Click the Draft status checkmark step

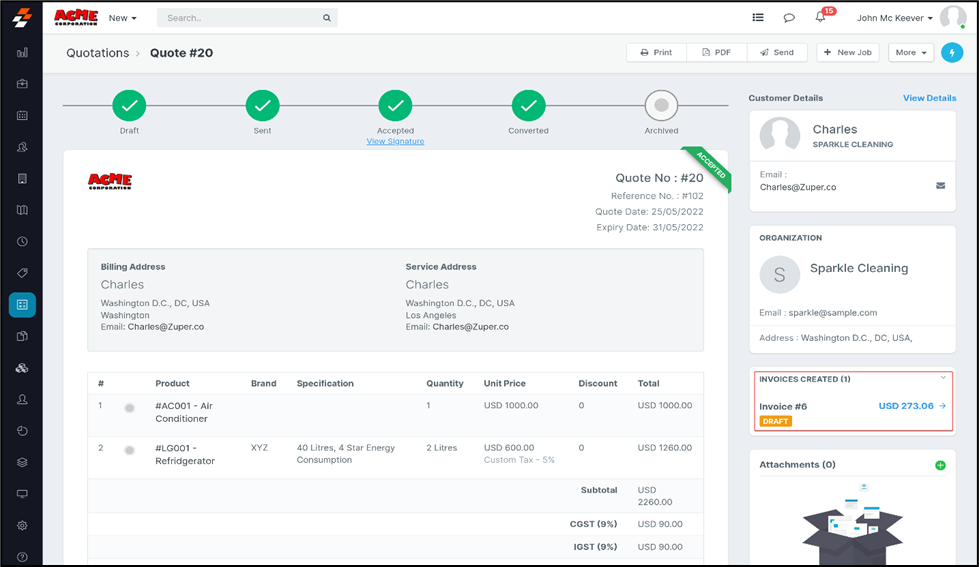pyautogui.click(x=129, y=105)
